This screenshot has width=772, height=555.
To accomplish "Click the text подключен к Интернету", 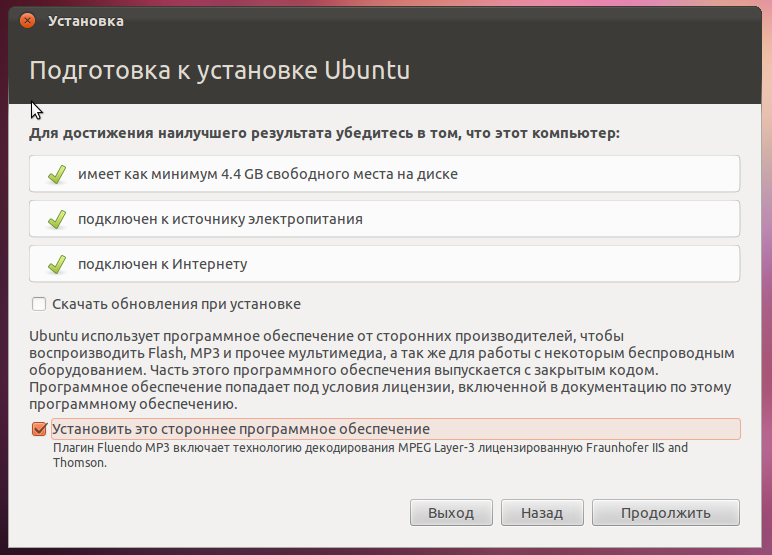I will tap(162, 264).
